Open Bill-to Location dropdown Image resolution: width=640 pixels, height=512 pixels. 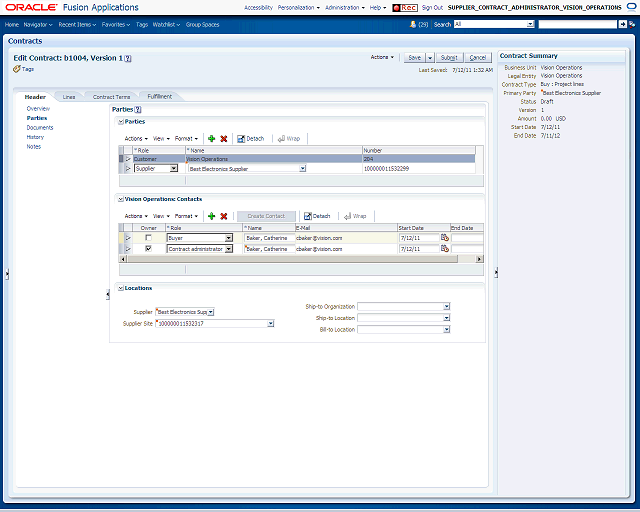(x=447, y=329)
